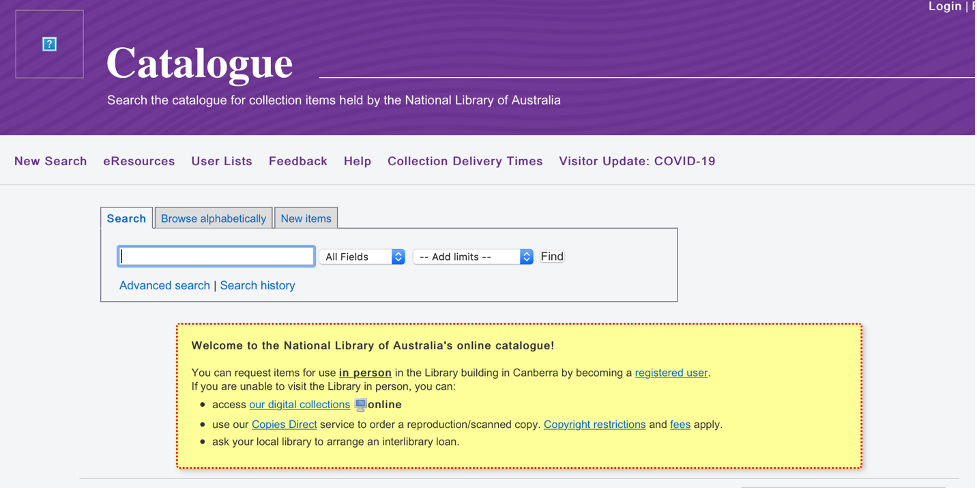Image resolution: width=977 pixels, height=489 pixels.
Task: Focus the catalogue search text field
Action: 216,256
